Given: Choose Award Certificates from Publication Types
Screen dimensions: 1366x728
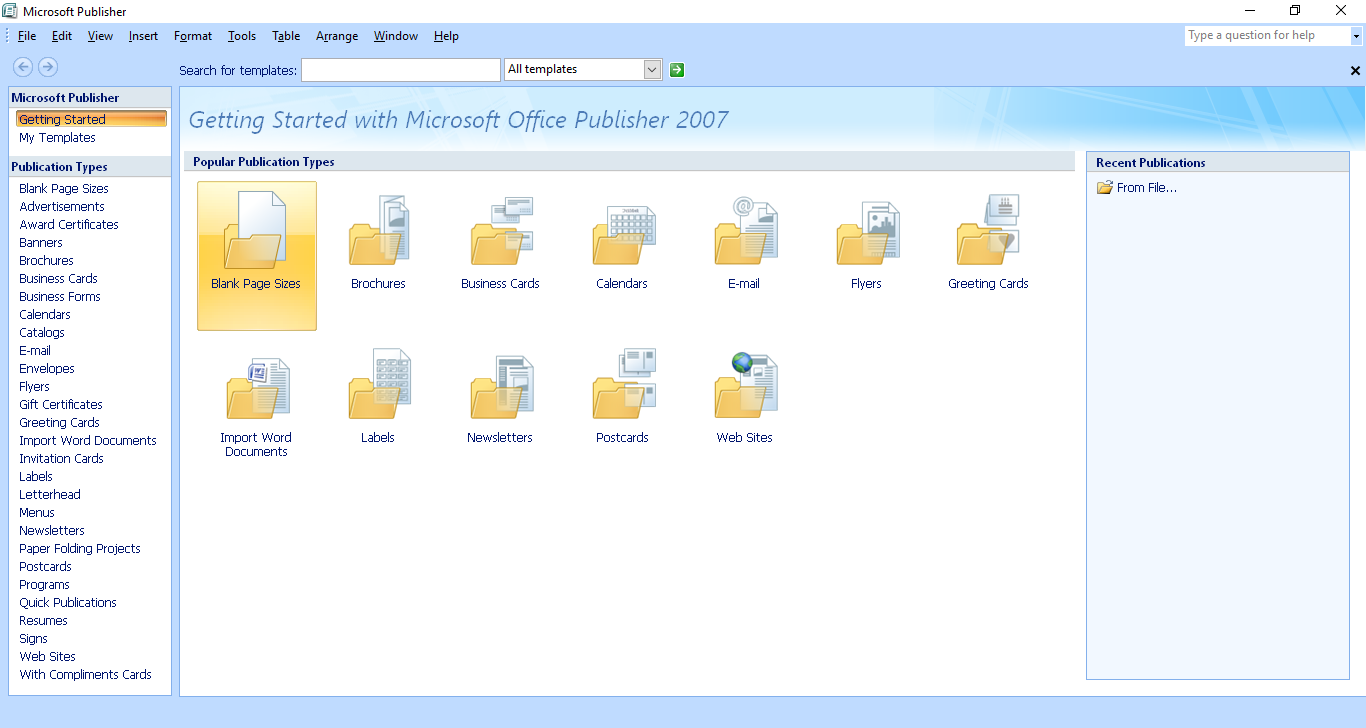Looking at the screenshot, I should [69, 225].
